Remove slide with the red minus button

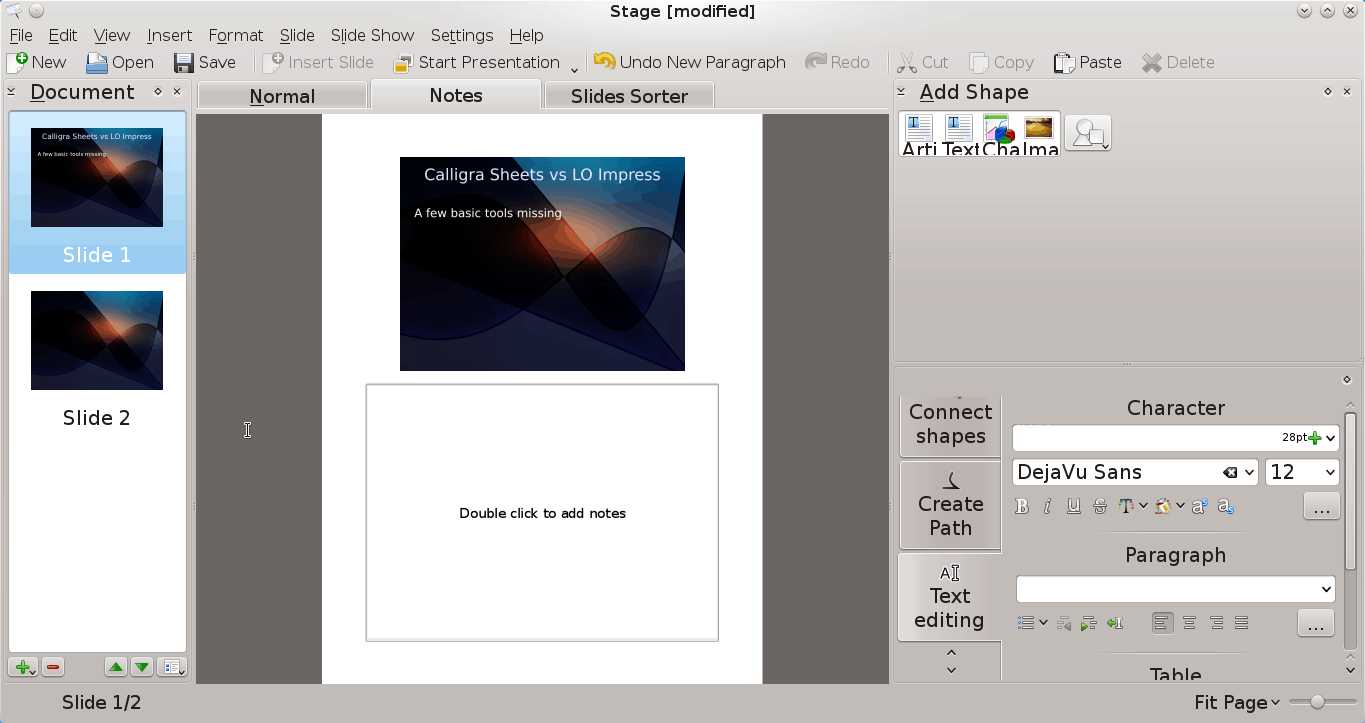pos(54,667)
